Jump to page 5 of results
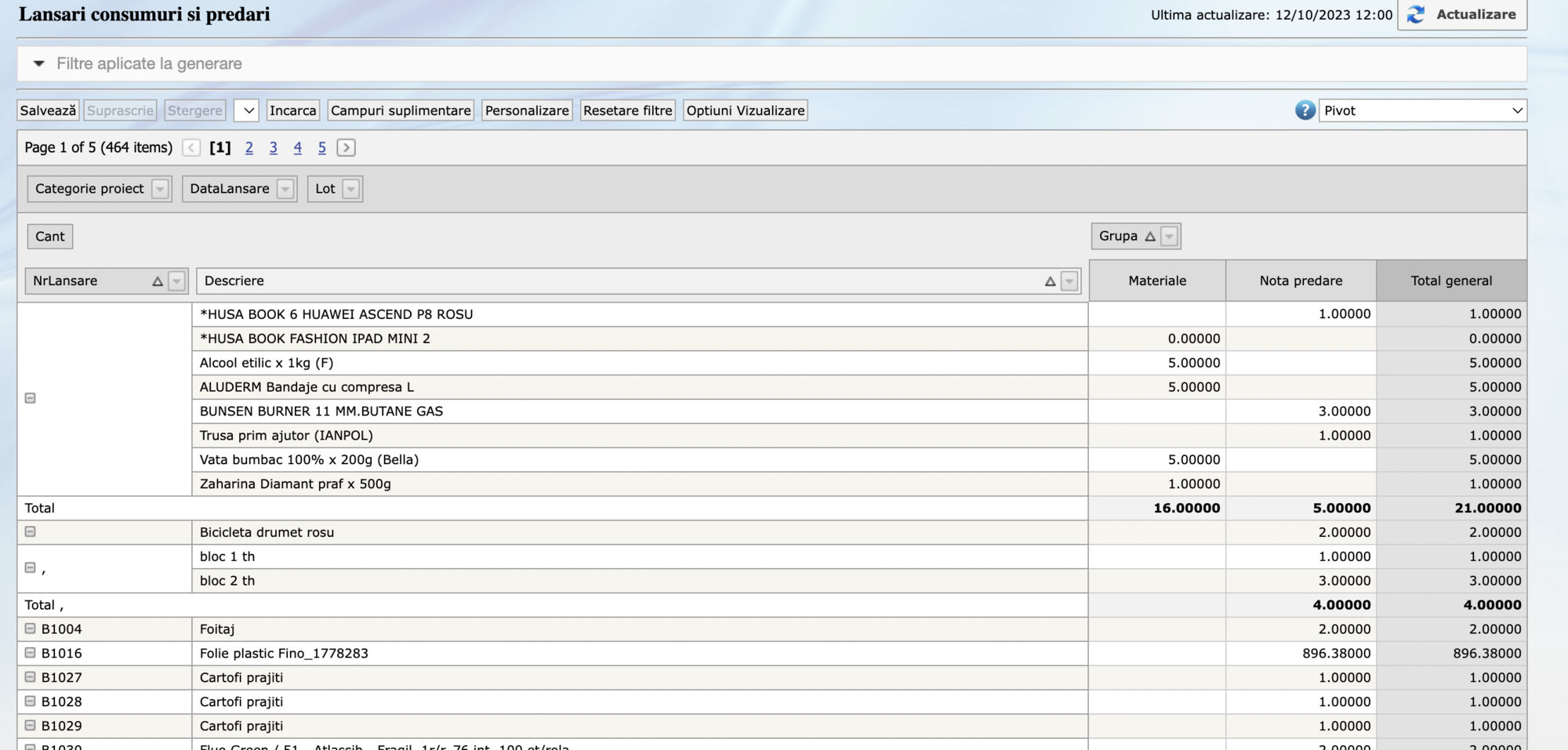Viewport: 1568px width, 750px height. (321, 147)
